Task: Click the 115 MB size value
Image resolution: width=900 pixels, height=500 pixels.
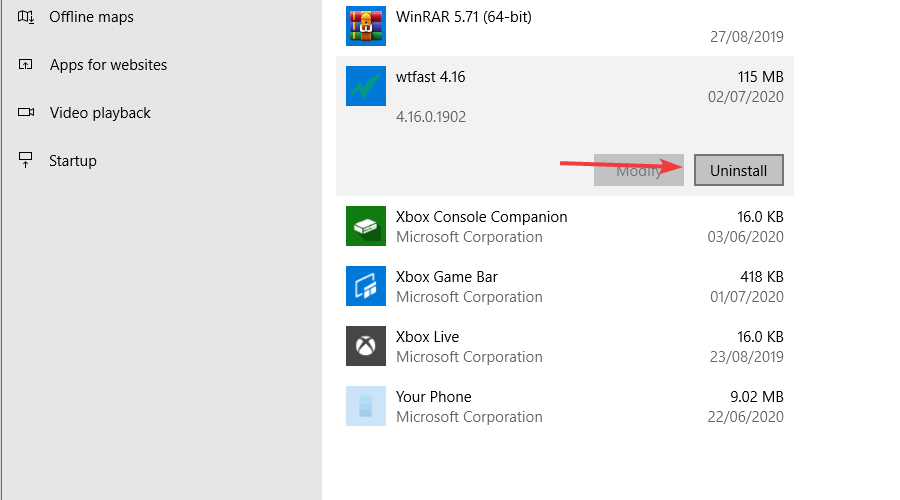Action: pos(761,77)
